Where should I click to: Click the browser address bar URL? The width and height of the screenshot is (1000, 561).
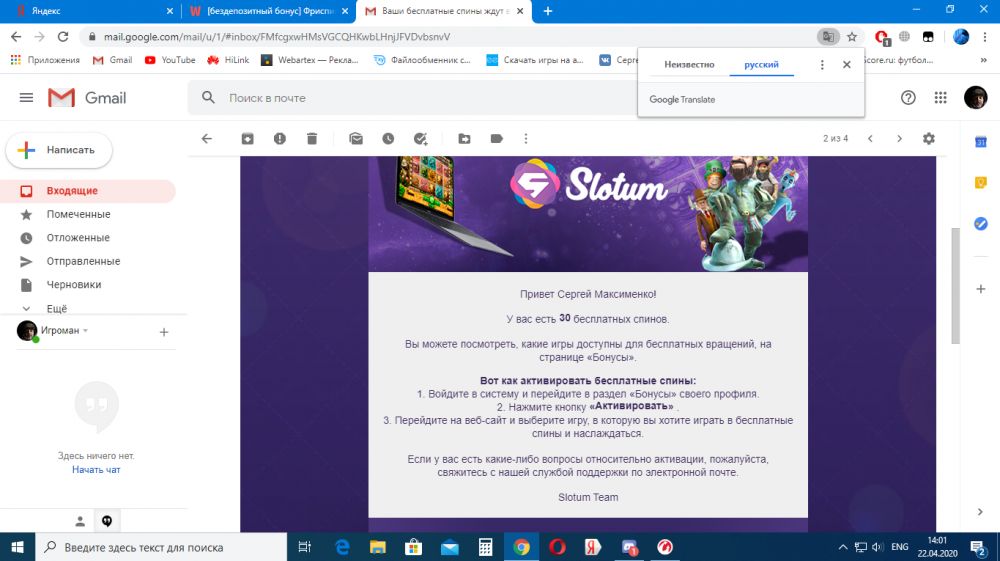pyautogui.click(x=277, y=37)
